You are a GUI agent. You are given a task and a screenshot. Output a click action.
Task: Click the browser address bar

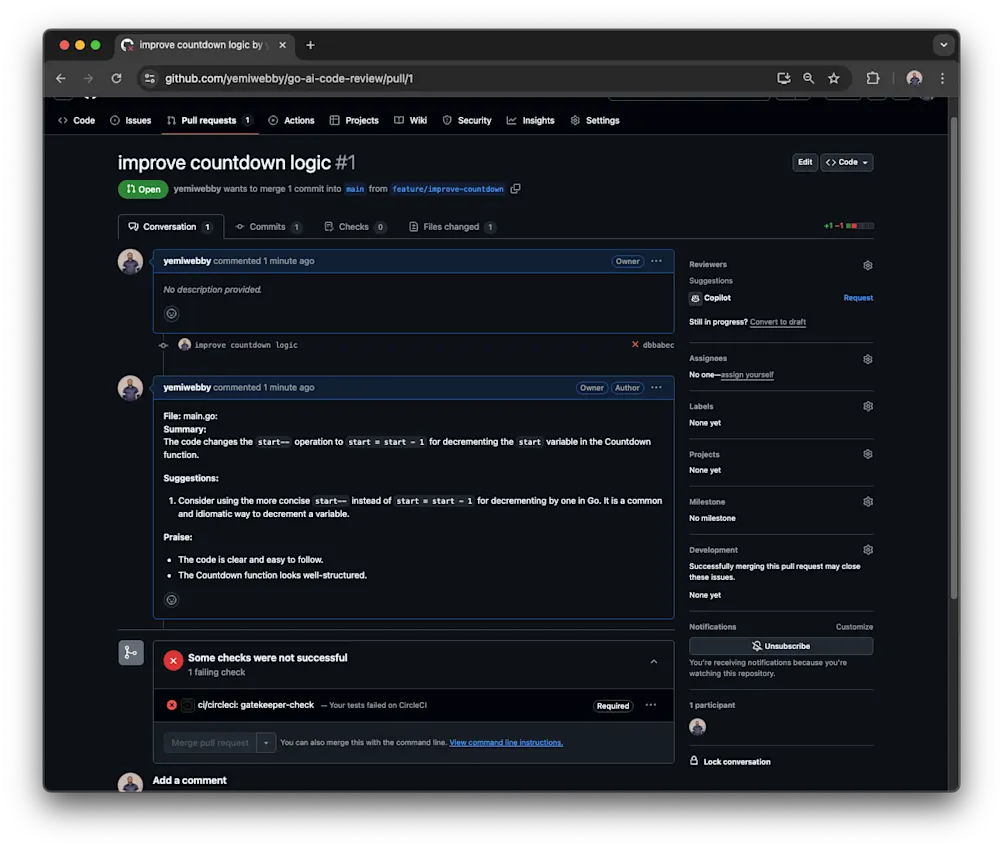400,78
